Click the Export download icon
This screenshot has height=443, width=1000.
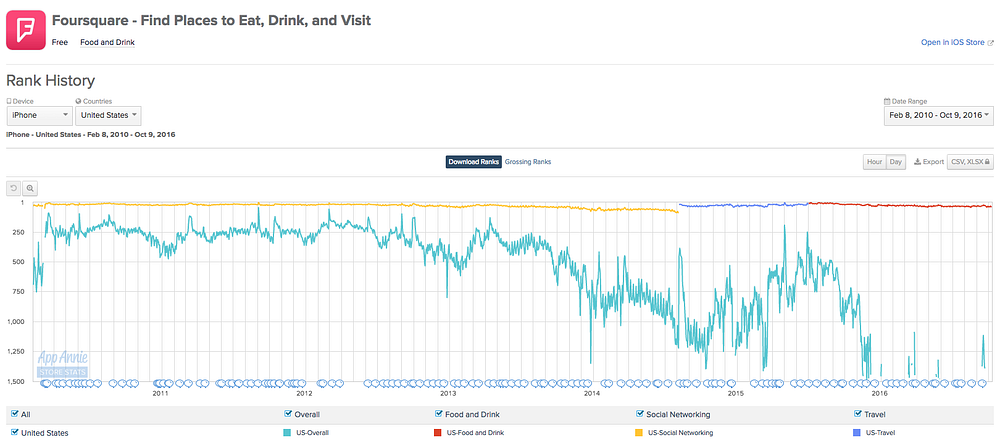pos(917,162)
